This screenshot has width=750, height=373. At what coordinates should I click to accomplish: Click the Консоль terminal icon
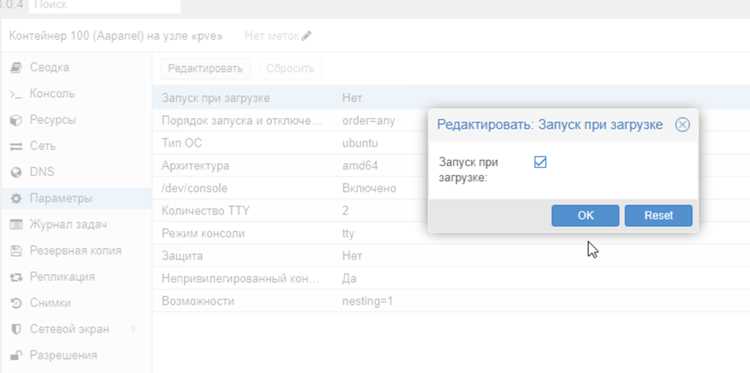point(16,94)
